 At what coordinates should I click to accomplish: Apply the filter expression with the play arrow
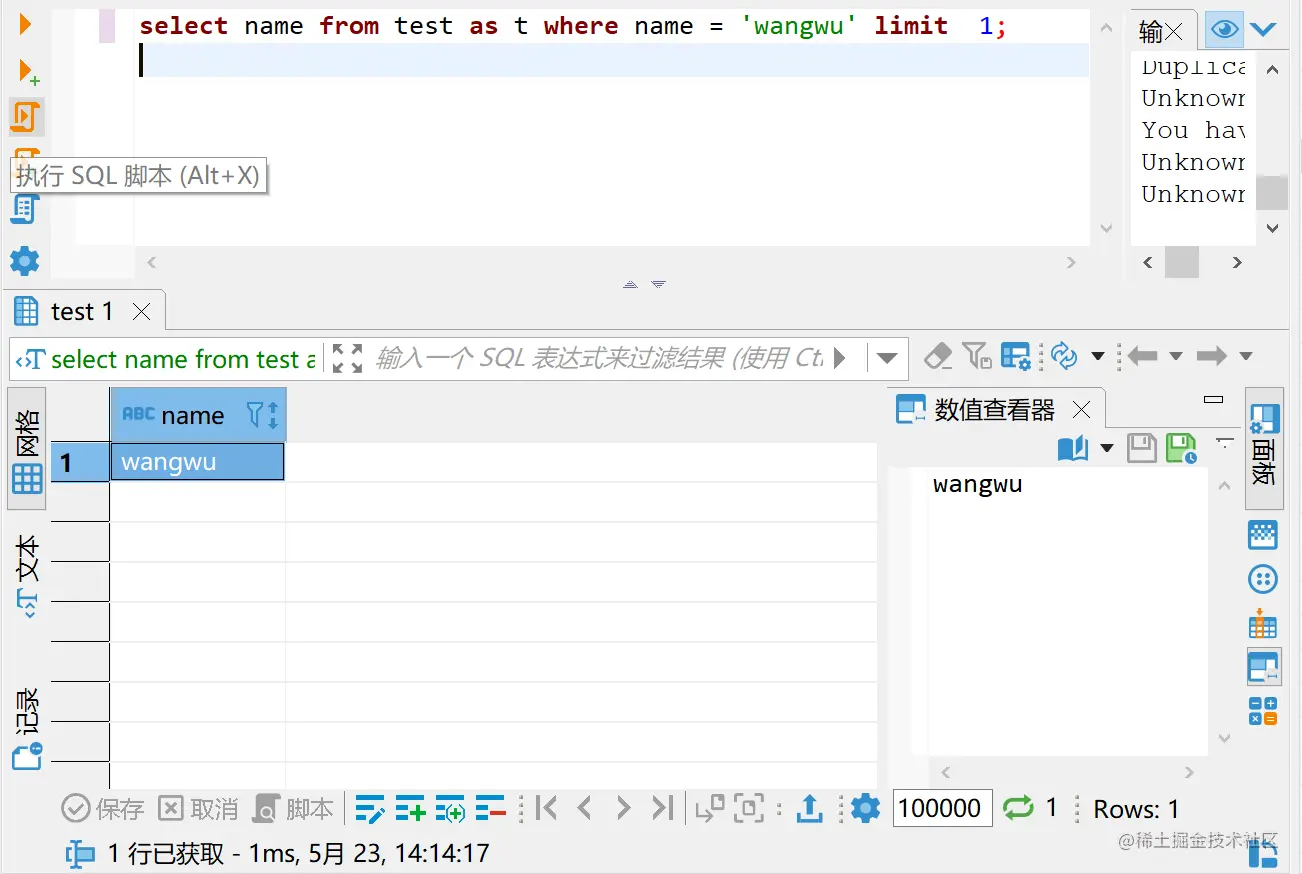click(840, 357)
